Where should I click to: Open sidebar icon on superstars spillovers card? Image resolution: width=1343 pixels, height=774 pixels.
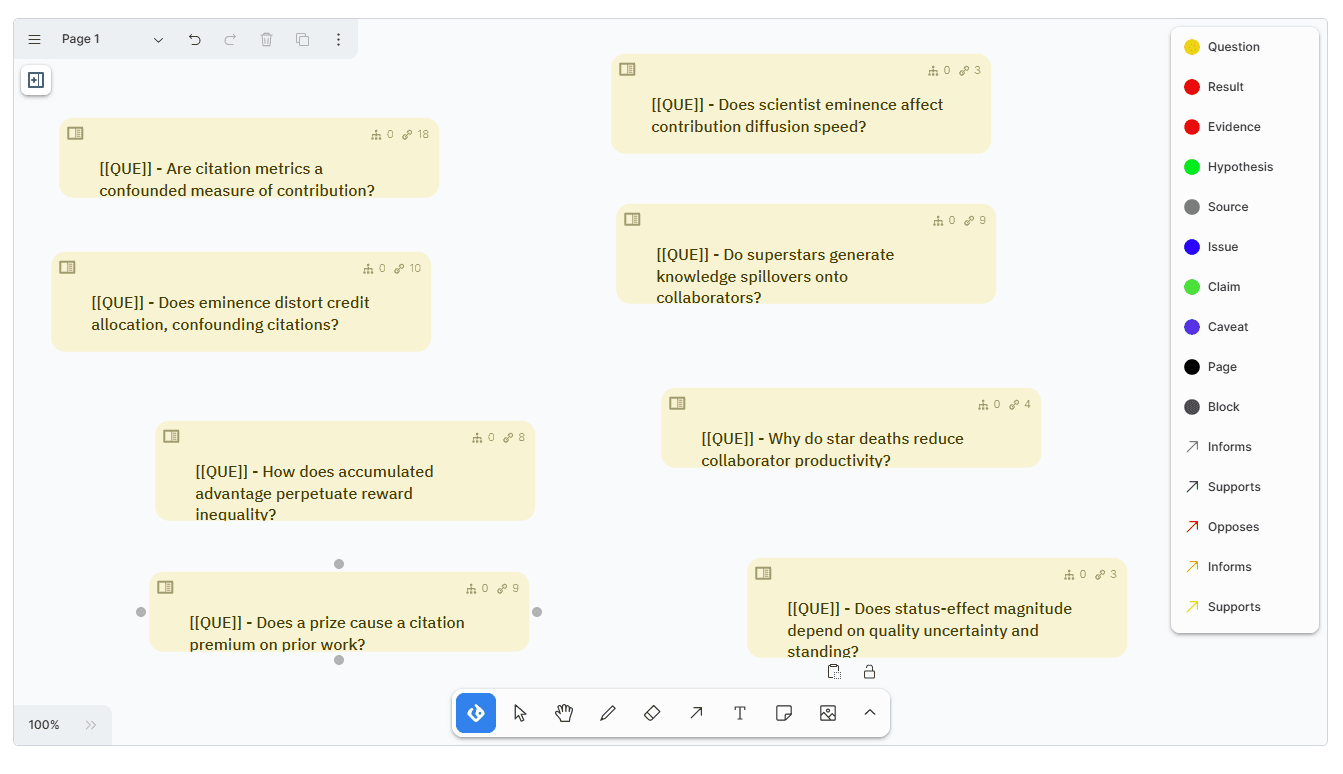[x=632, y=219]
